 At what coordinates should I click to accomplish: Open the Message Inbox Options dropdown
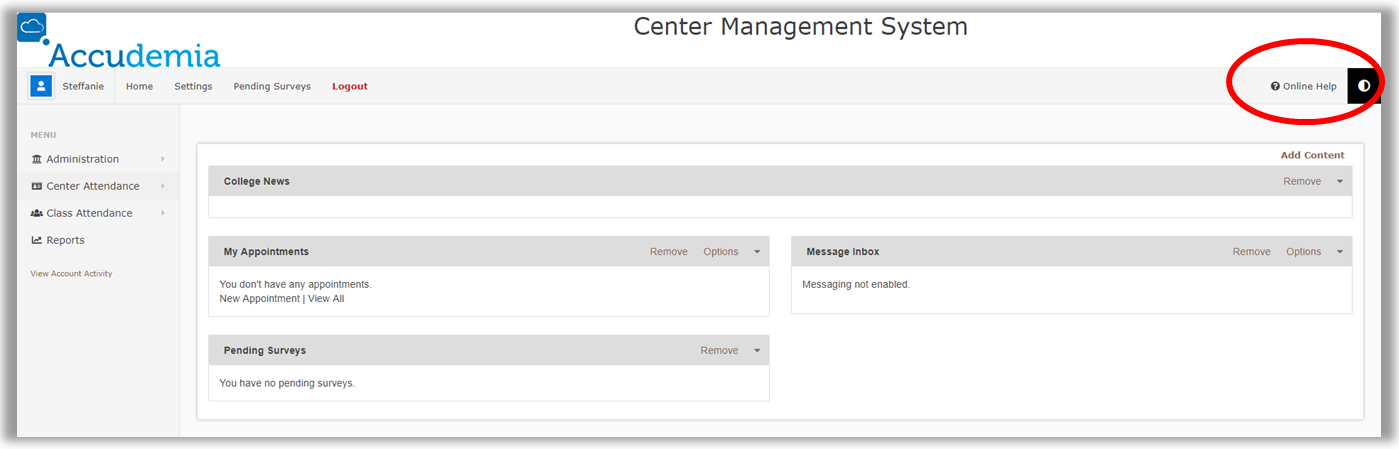click(1304, 252)
